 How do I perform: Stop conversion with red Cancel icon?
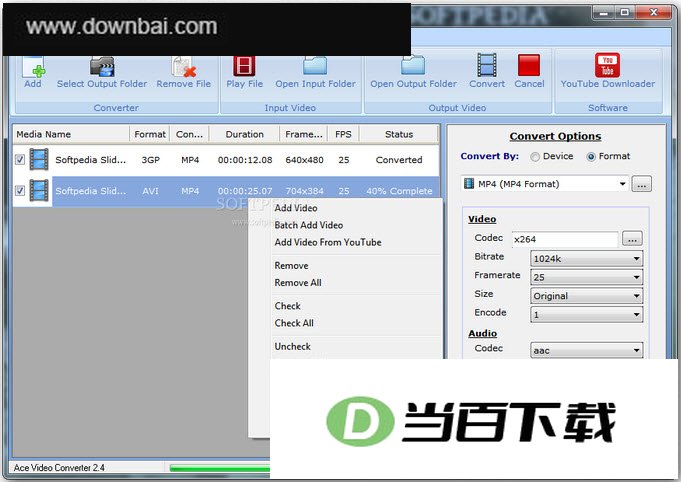coord(529,65)
